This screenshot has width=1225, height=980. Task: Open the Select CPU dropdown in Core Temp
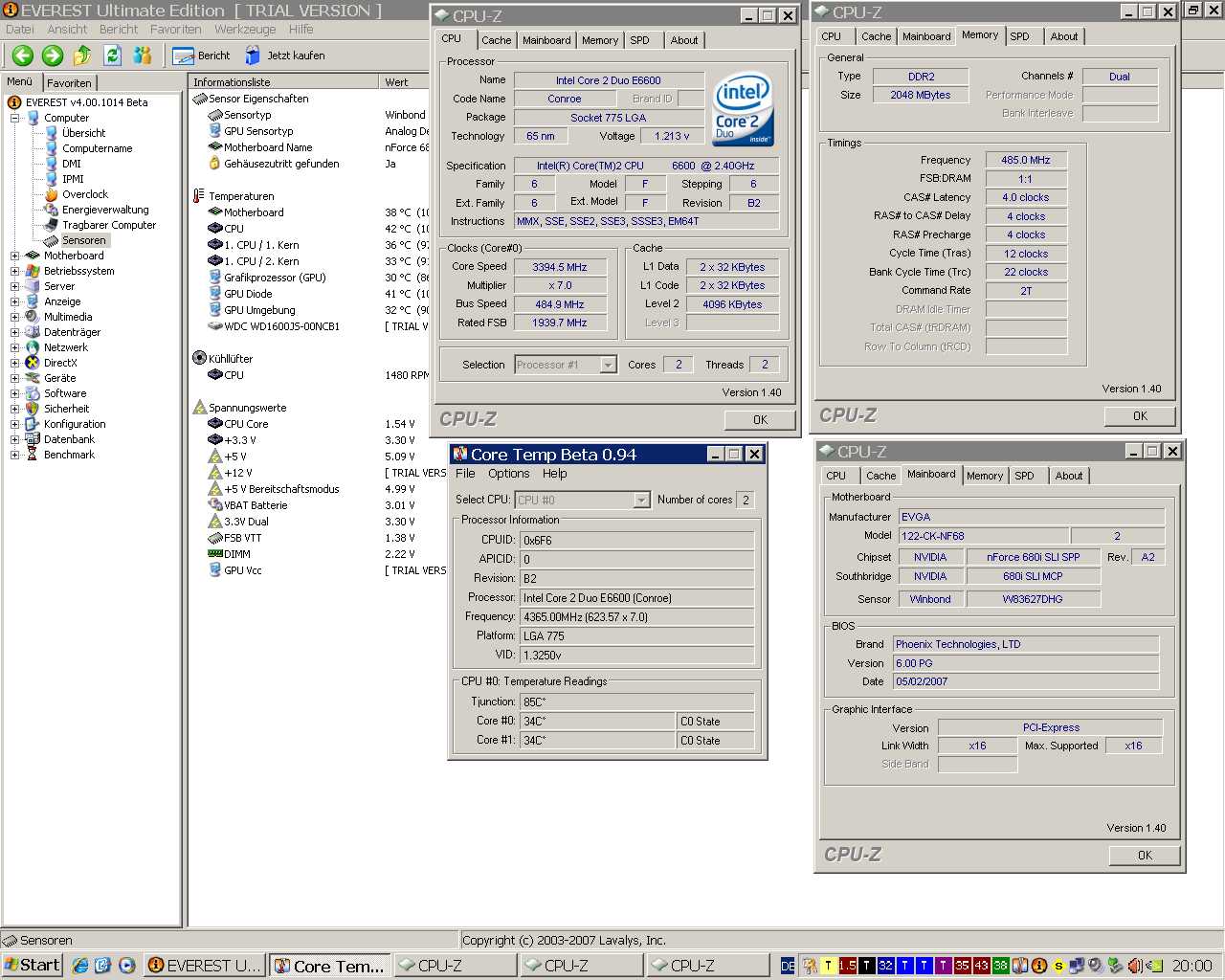(x=641, y=501)
